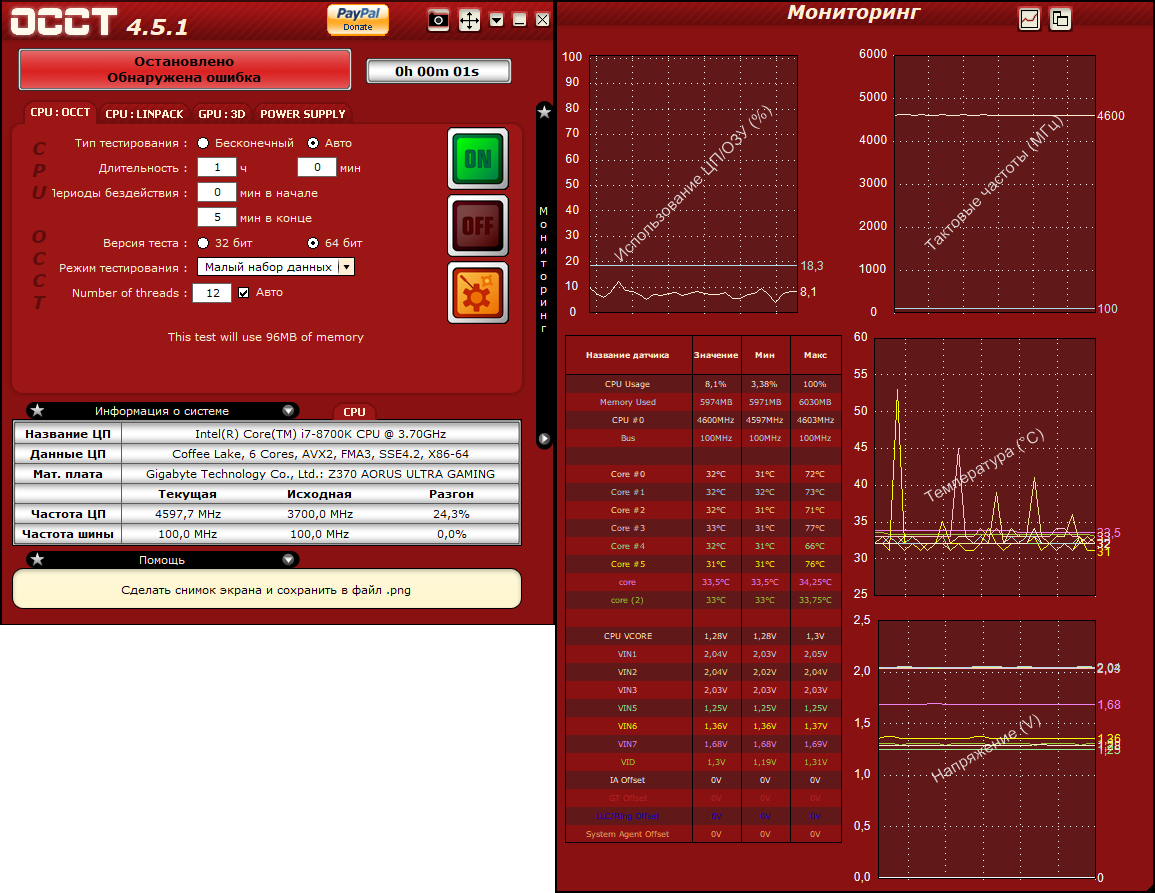
Task: Click the elapsed timer 0h 00m 01s
Action: pos(438,71)
